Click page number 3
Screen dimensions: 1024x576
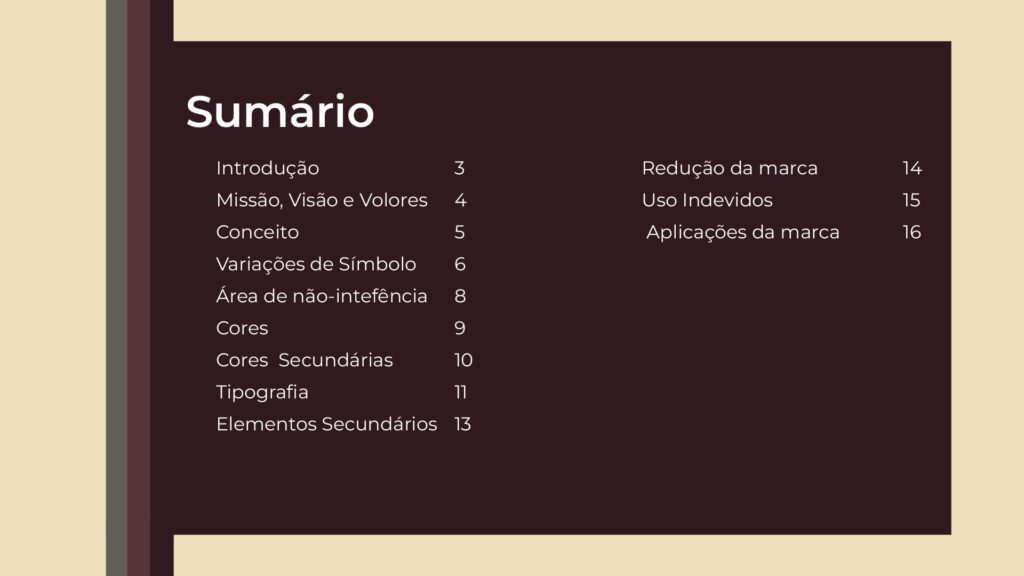[x=459, y=168]
